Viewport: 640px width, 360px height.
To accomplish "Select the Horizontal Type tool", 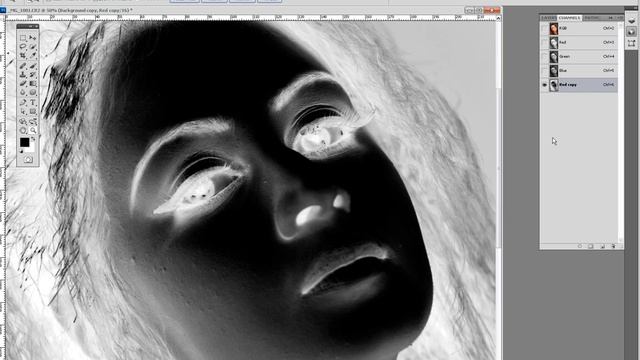I will coord(33,102).
